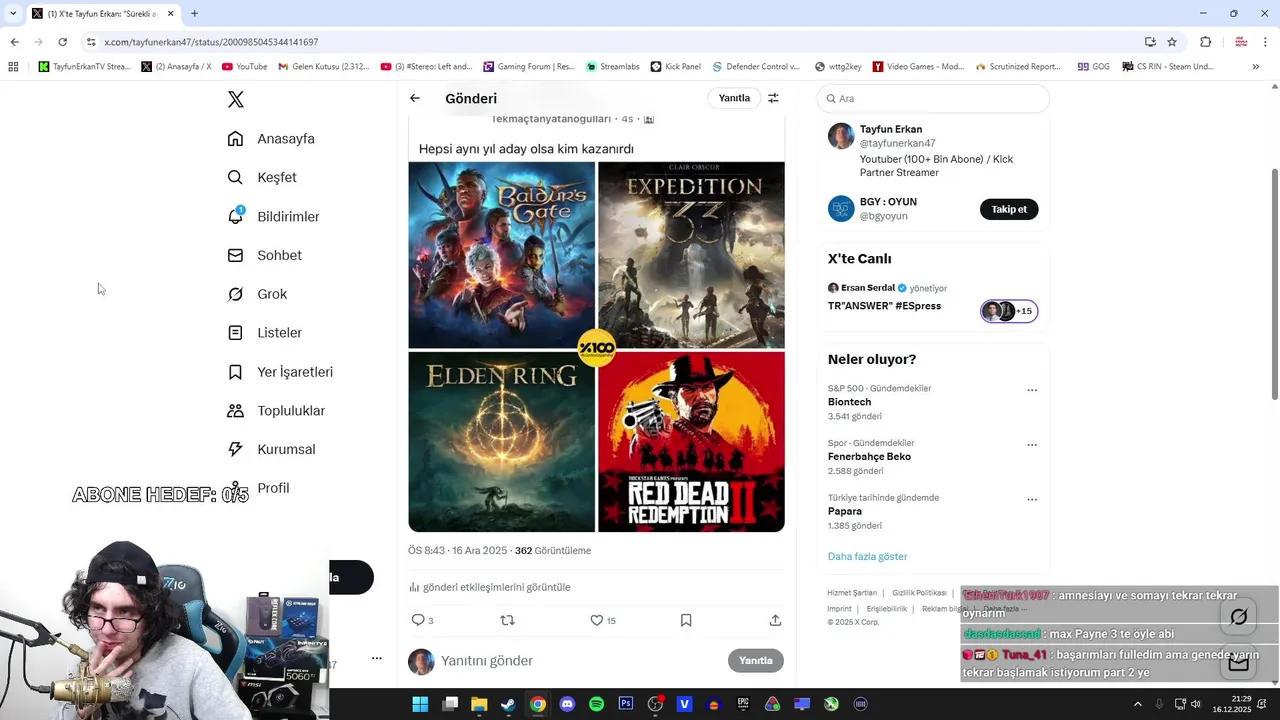Open YouTube bookmark
The width and height of the screenshot is (1280, 720).
pyautogui.click(x=244, y=67)
